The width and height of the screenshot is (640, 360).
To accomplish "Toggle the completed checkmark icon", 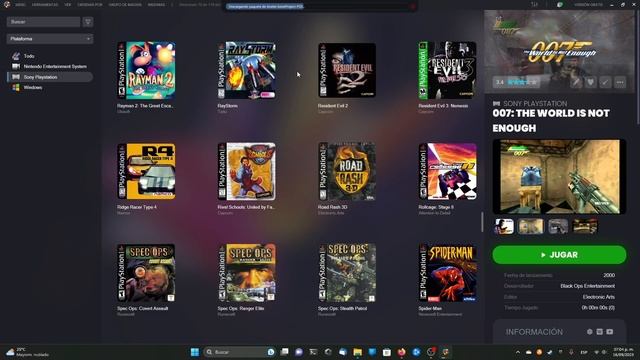I will click(x=605, y=82).
